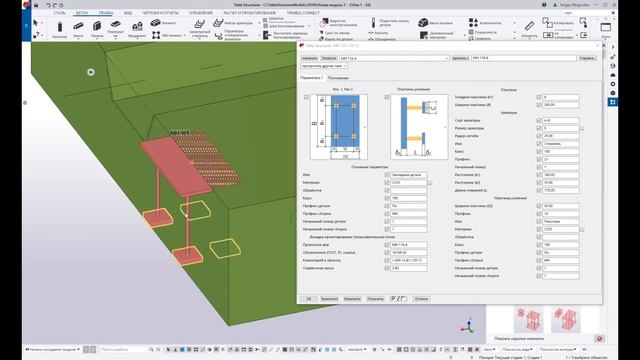Open the ЧЕРТЕЖИ И ОТЧЕТЫ ribbon tab
Screen dimensions: 640x360
[160, 13]
